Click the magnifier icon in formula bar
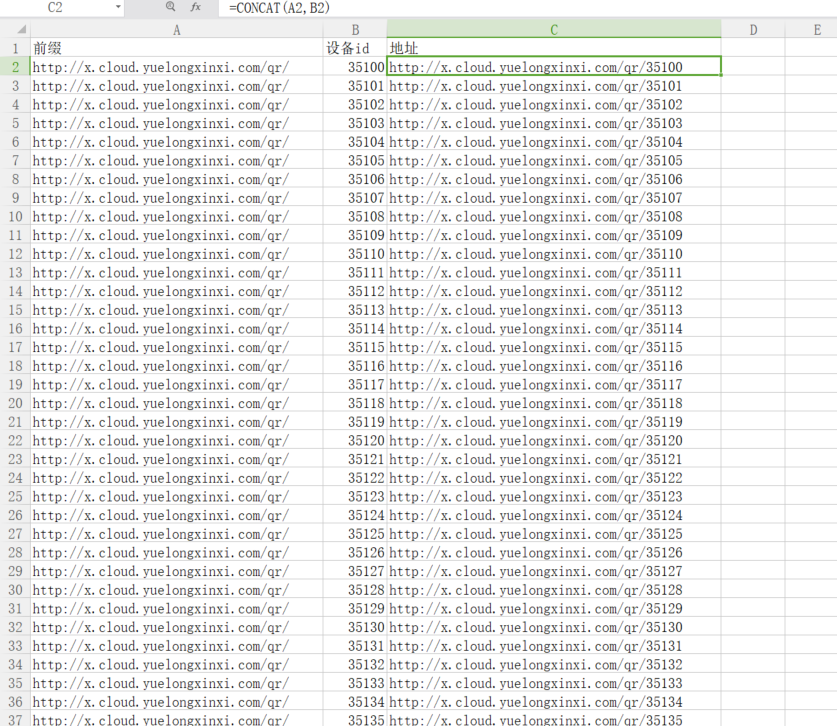Image resolution: width=837 pixels, height=726 pixels. click(170, 7)
